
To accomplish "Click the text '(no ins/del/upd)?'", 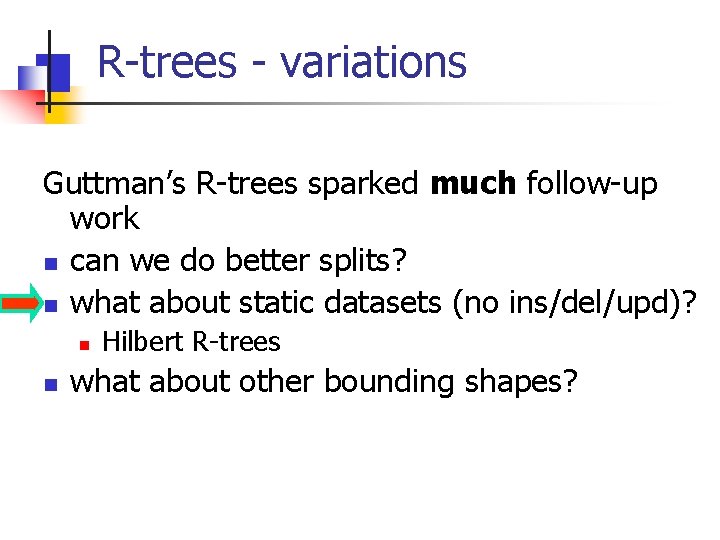I will click(x=573, y=302).
